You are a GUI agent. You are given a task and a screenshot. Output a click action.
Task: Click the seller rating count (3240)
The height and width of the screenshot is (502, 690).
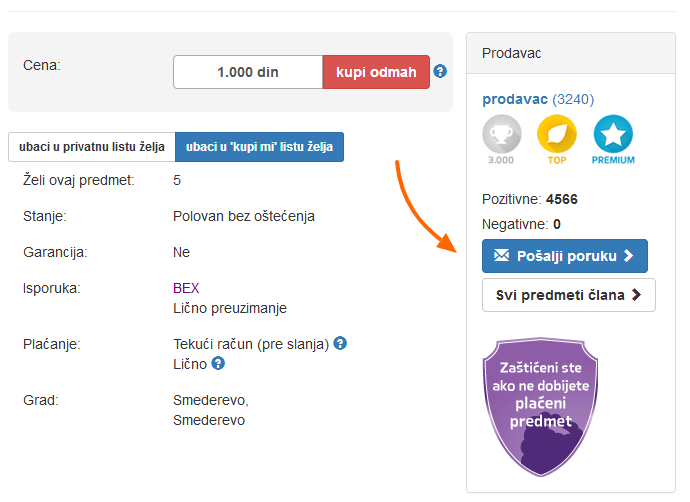click(x=573, y=99)
